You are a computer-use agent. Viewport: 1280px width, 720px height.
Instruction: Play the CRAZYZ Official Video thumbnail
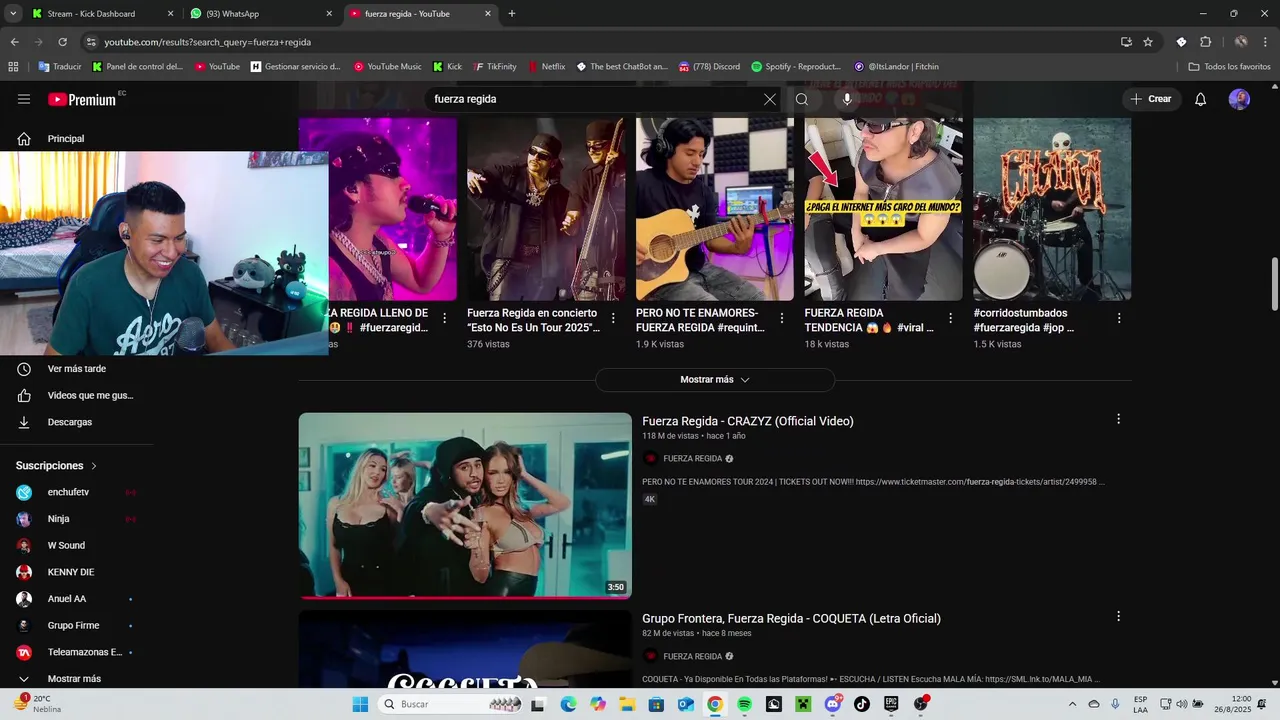pos(465,506)
